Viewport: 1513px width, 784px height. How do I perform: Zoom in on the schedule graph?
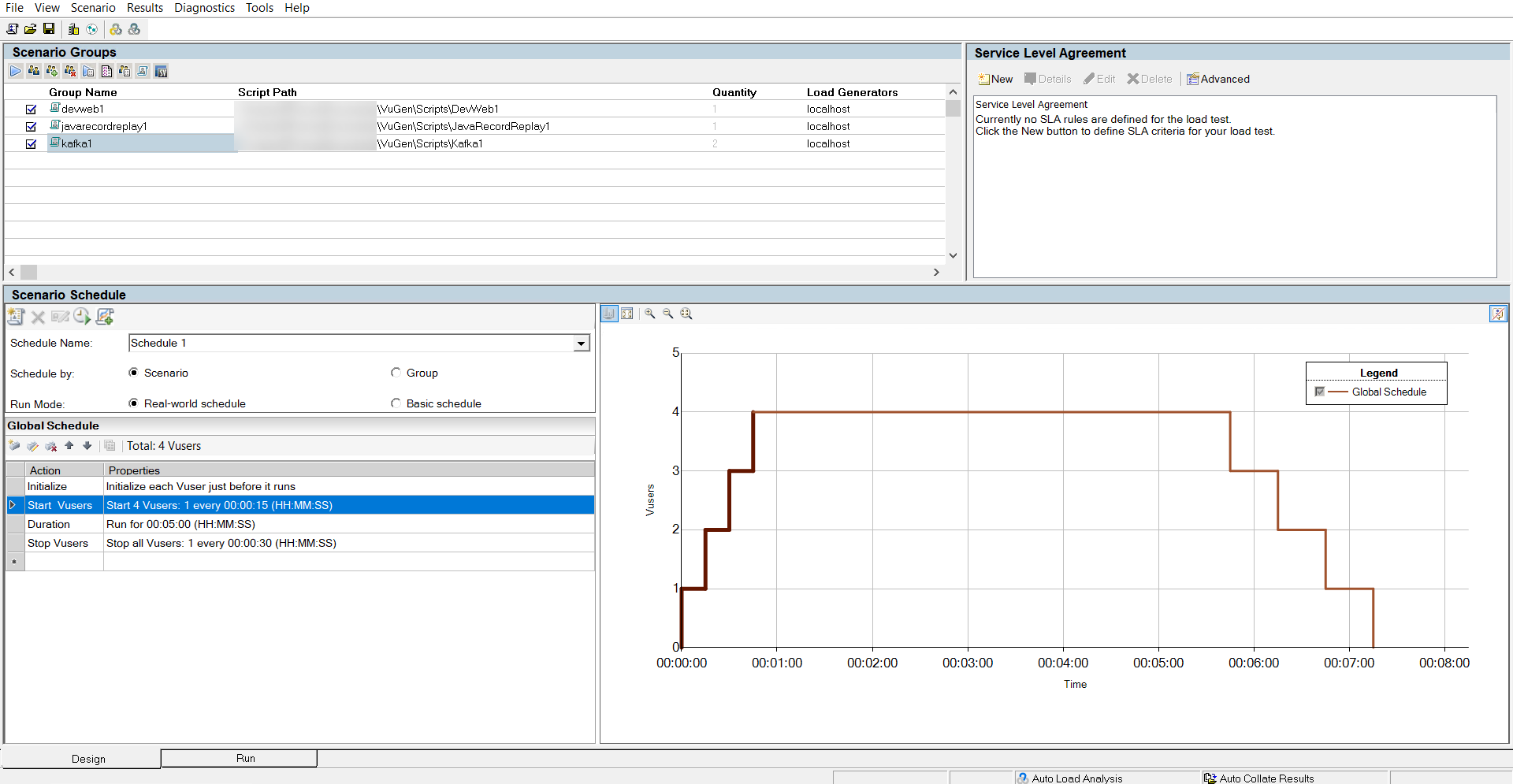[x=649, y=314]
